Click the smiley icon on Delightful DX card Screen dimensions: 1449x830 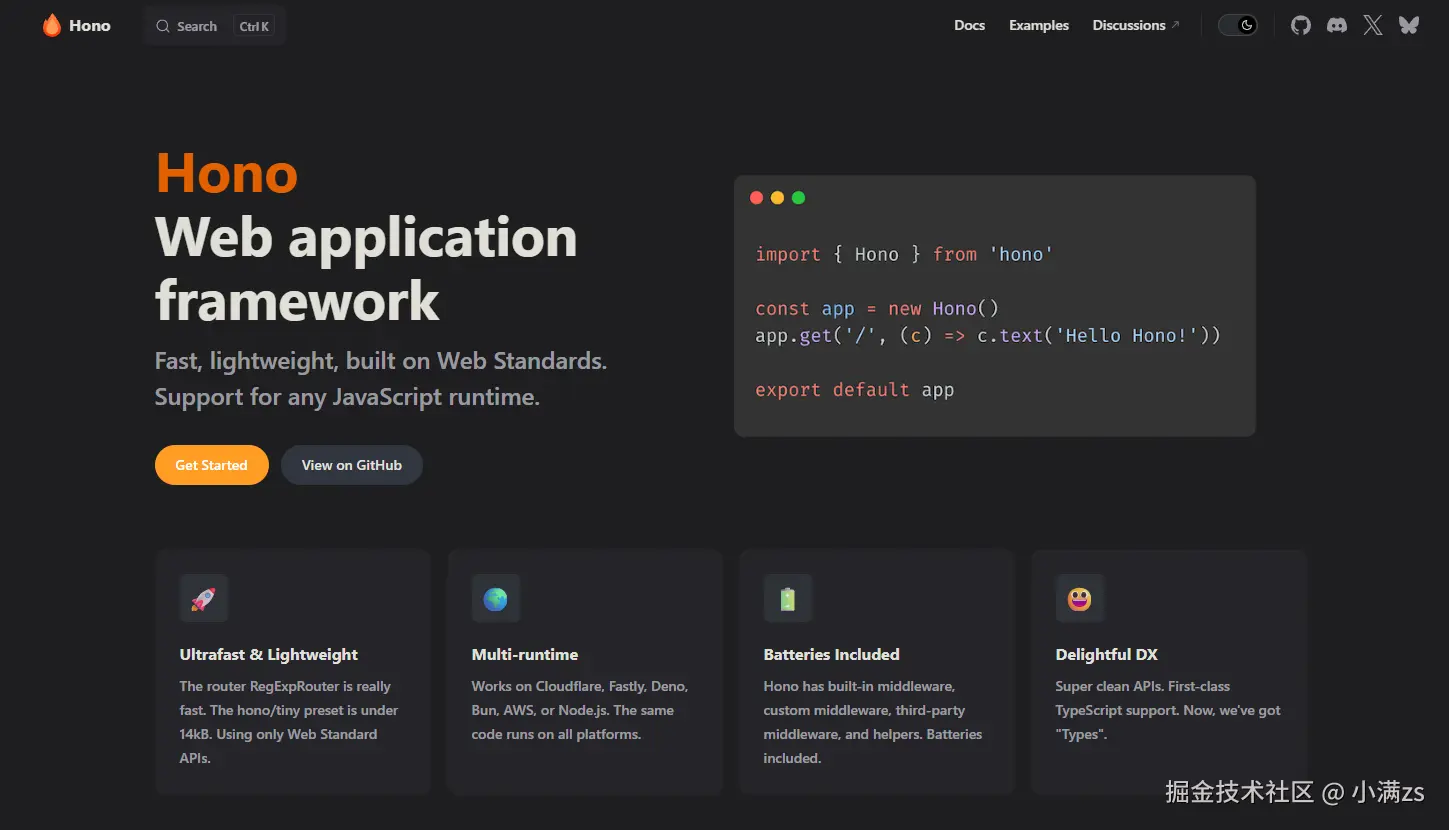click(1080, 599)
